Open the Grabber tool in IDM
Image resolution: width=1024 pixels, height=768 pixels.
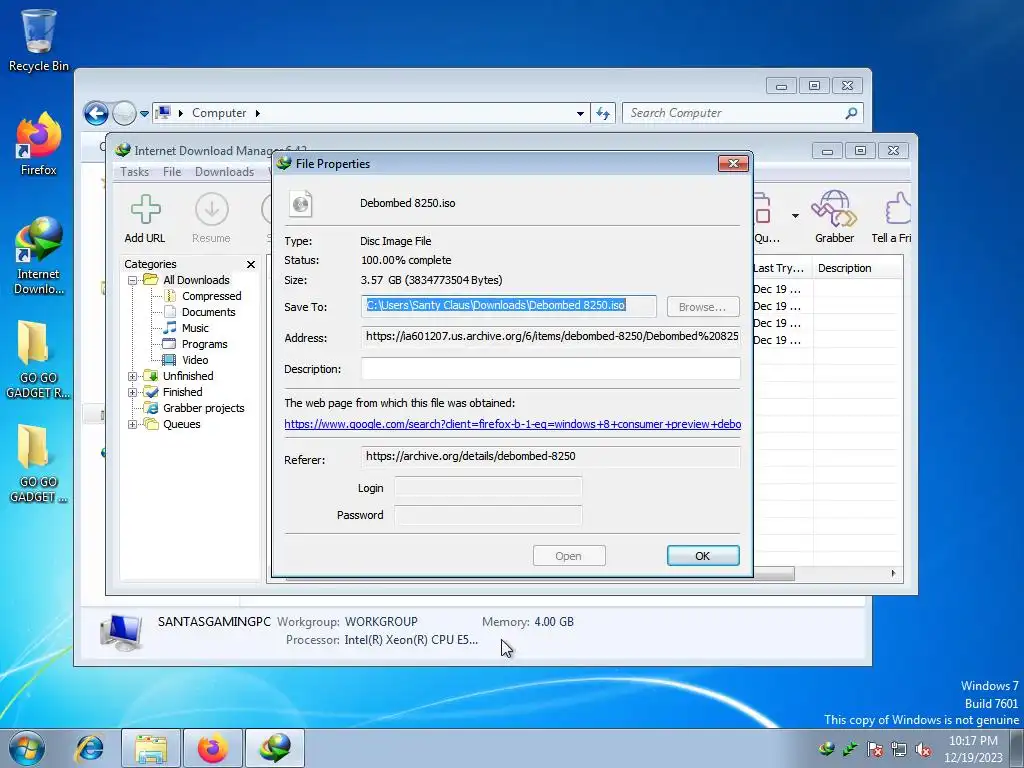834,217
